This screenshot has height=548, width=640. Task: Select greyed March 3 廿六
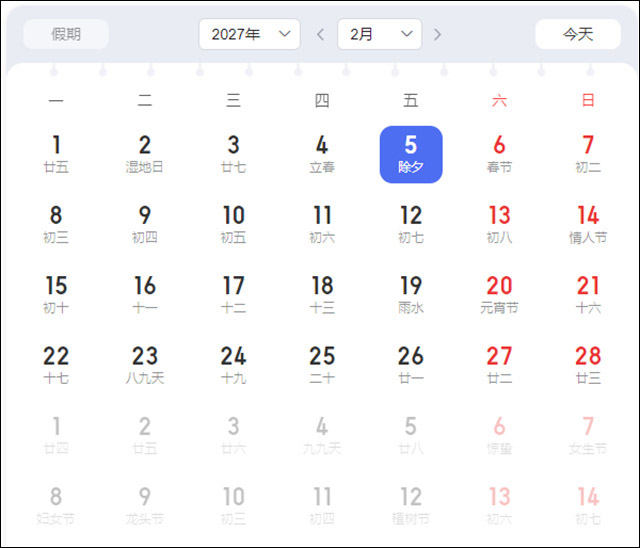point(233,437)
